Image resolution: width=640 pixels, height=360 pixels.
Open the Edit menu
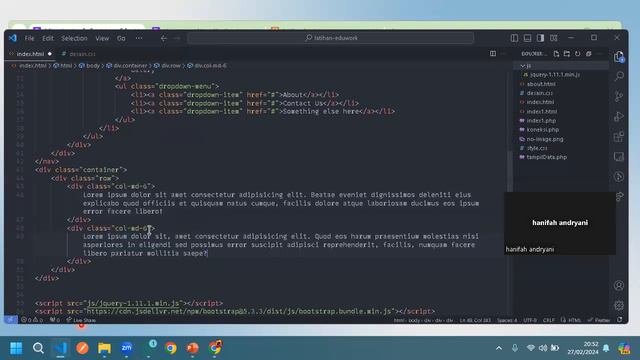48,38
